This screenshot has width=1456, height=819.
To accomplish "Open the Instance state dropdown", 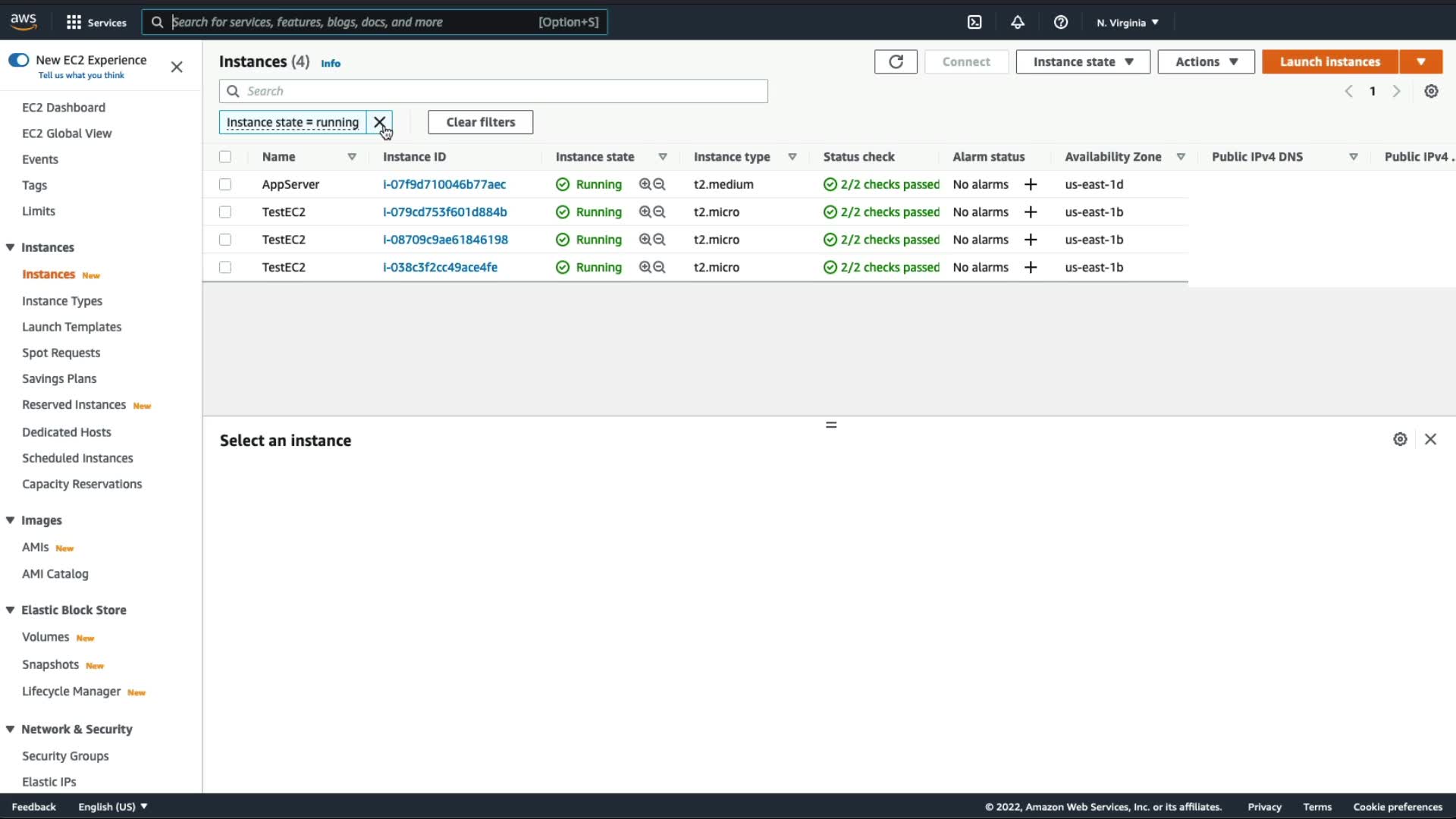I will click(x=1082, y=61).
